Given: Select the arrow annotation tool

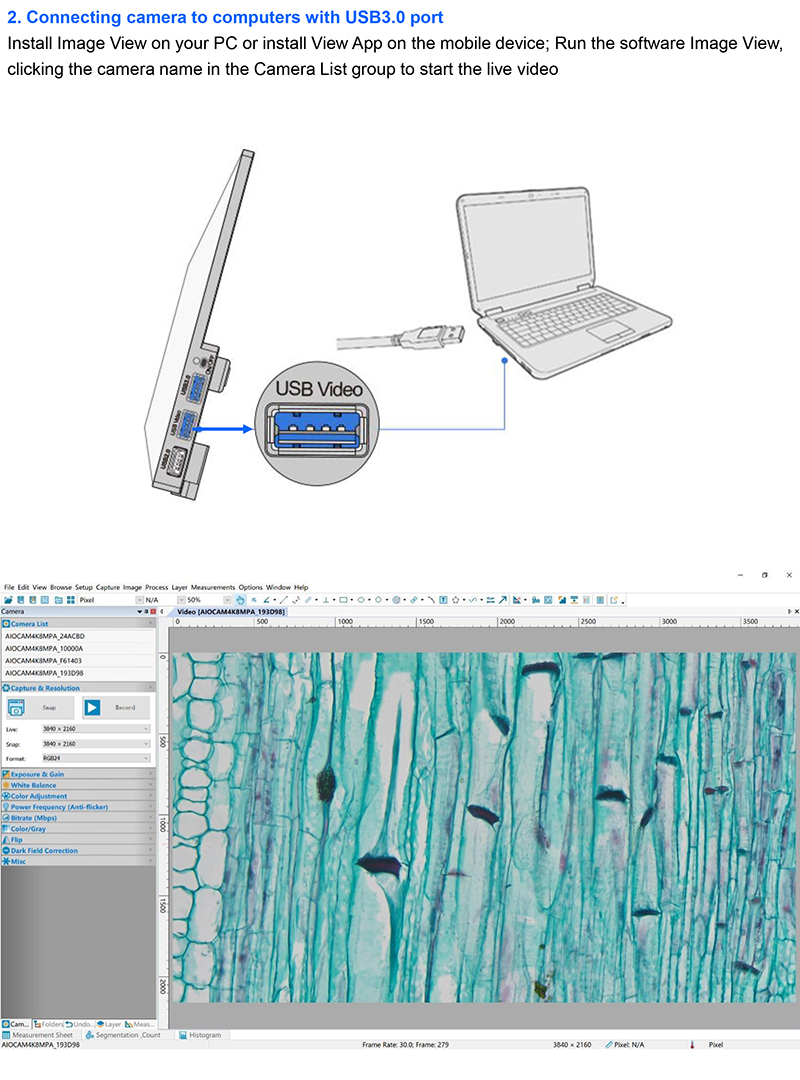Looking at the screenshot, I should (x=503, y=600).
